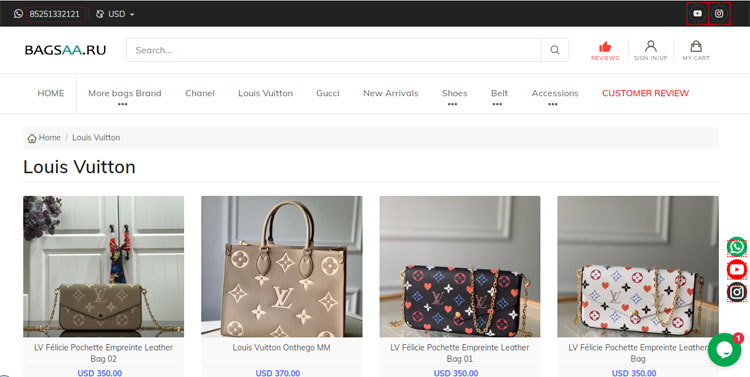Go to HOME in the navigation
750x377 pixels.
51,93
